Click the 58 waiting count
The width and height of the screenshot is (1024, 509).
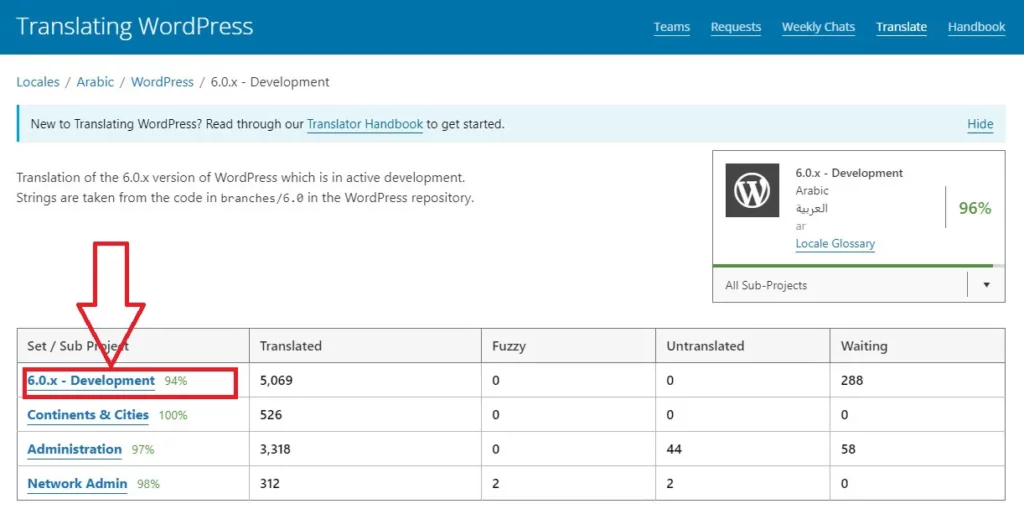tap(848, 450)
